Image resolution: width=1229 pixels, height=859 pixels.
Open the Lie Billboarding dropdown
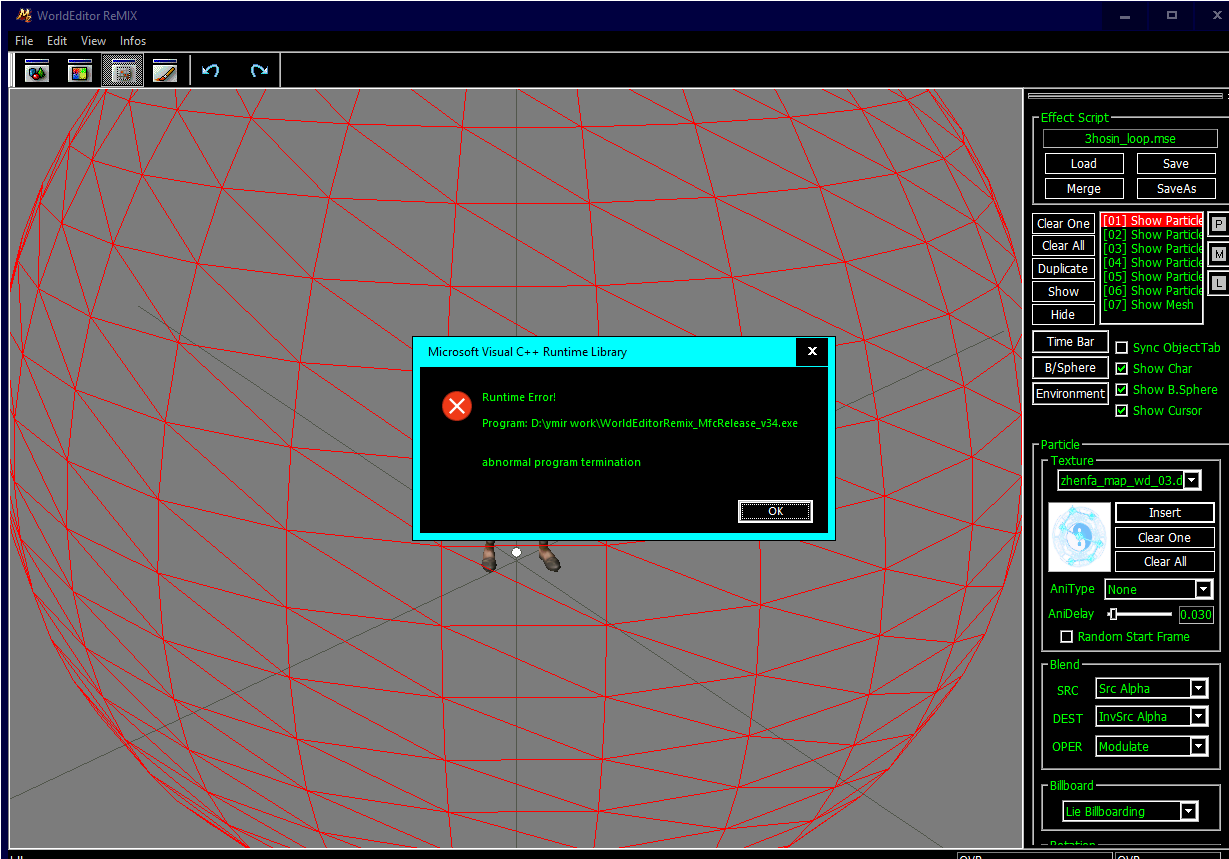coord(1188,811)
